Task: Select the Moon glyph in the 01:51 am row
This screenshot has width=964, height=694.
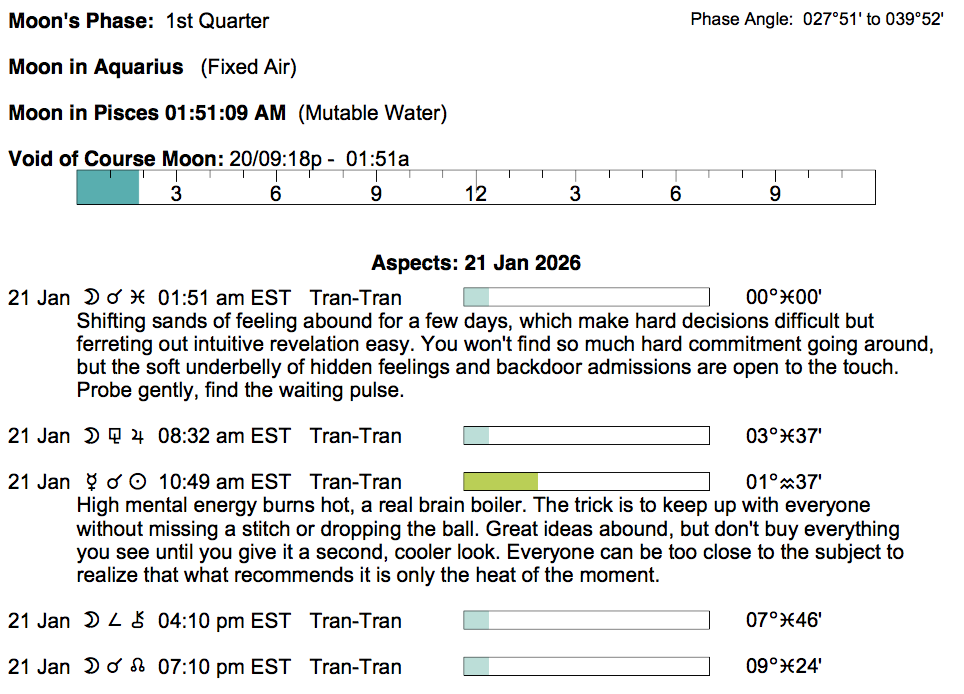Action: [x=94, y=298]
